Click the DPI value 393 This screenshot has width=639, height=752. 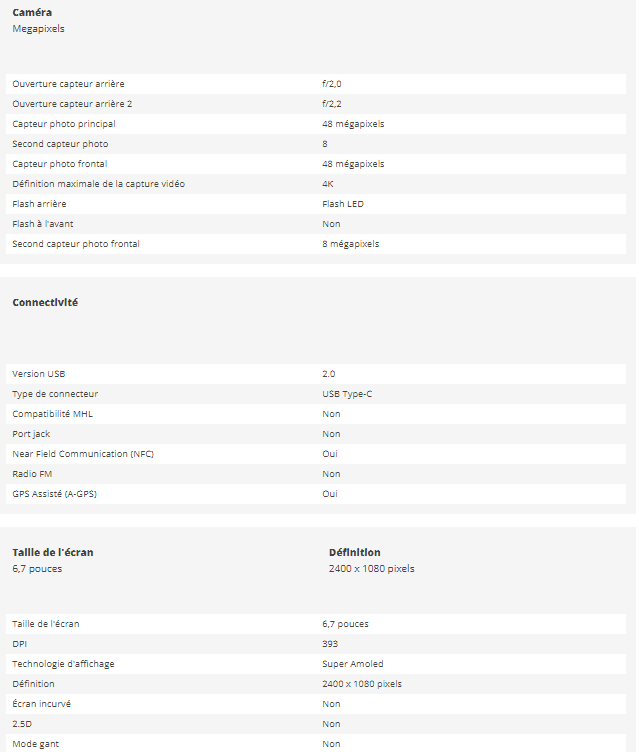tap(330, 644)
